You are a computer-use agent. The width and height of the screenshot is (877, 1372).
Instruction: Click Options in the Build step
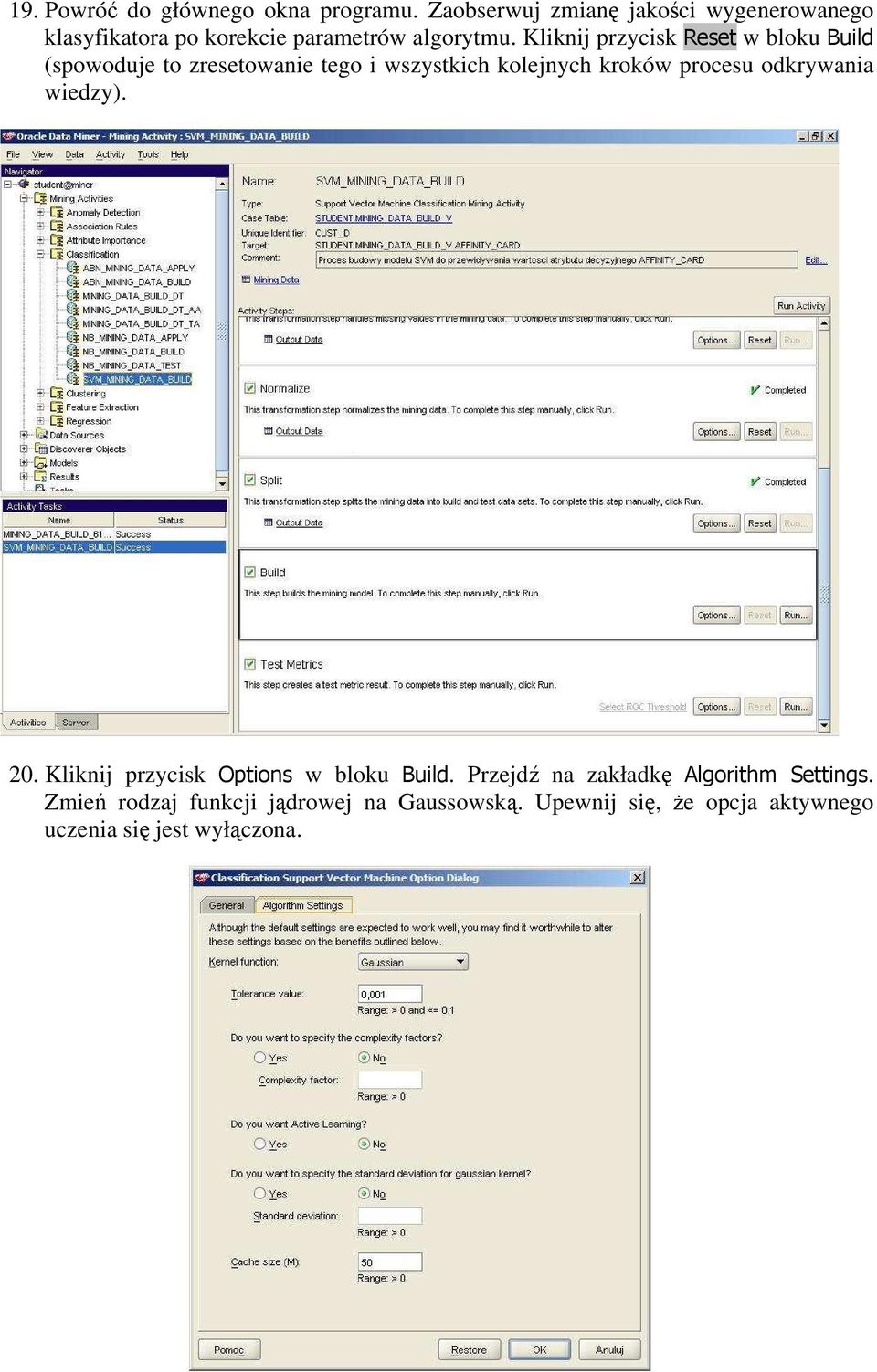pyautogui.click(x=715, y=615)
